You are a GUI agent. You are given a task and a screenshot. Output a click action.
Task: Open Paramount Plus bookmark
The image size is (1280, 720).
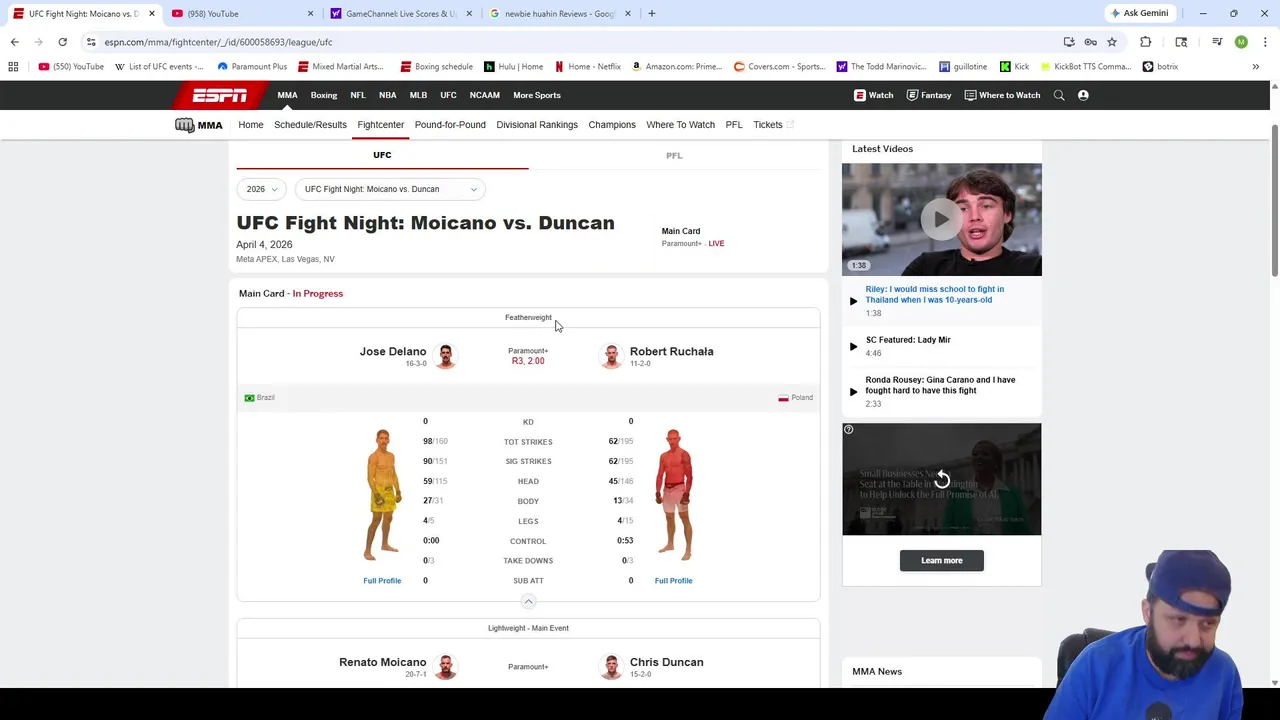point(252,67)
